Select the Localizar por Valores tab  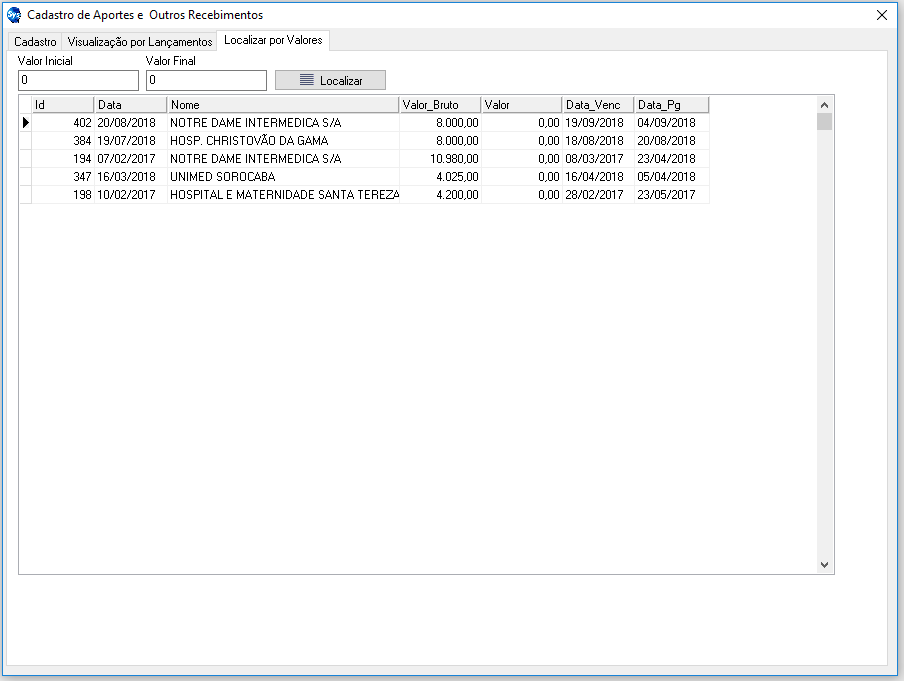(273, 41)
